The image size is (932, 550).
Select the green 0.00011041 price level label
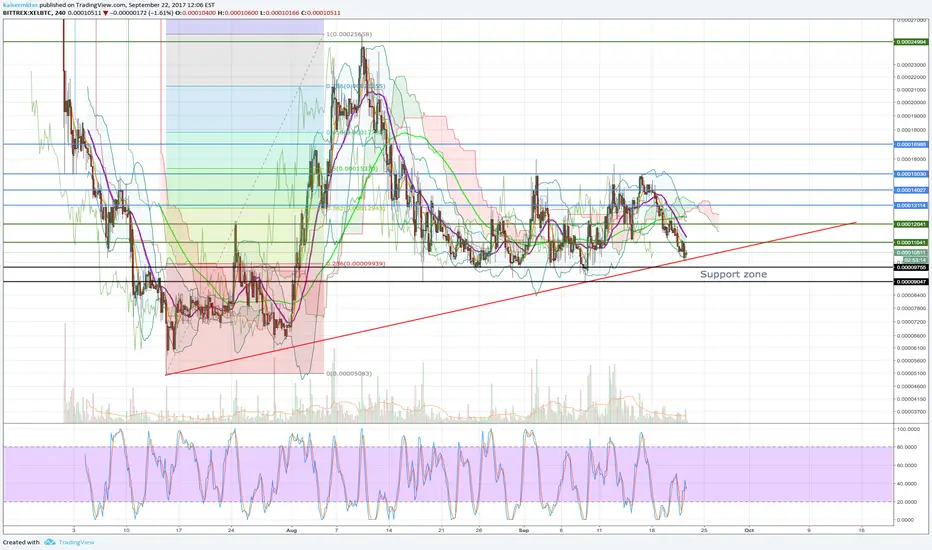(911, 243)
